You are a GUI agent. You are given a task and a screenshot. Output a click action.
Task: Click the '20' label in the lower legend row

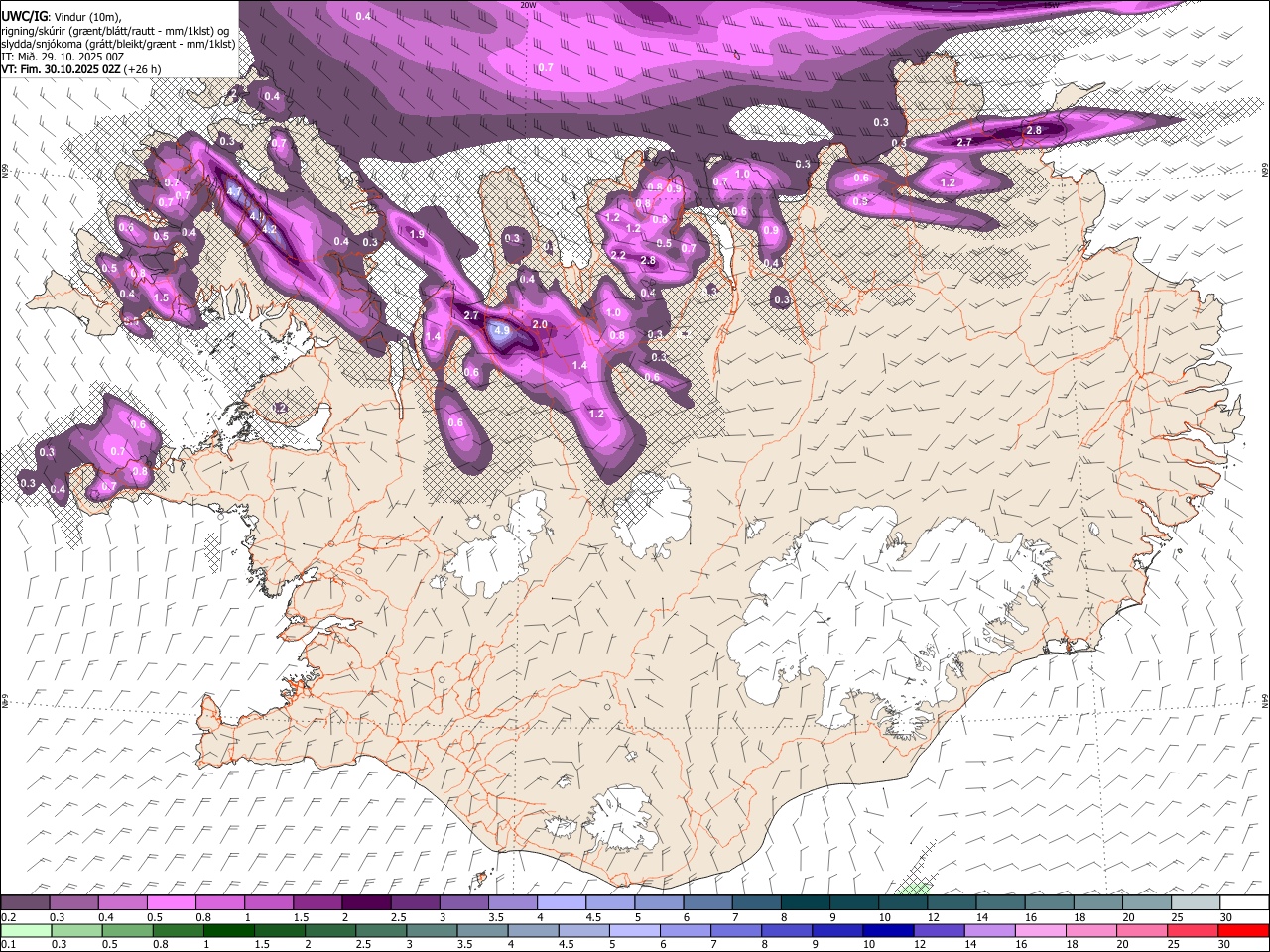click(x=1124, y=944)
